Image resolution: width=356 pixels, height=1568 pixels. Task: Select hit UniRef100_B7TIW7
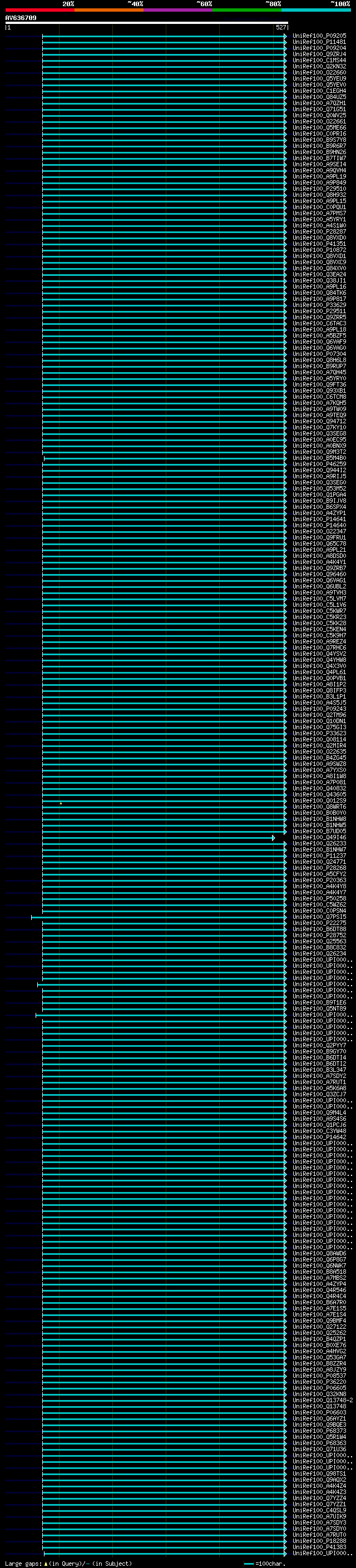(x=319, y=159)
